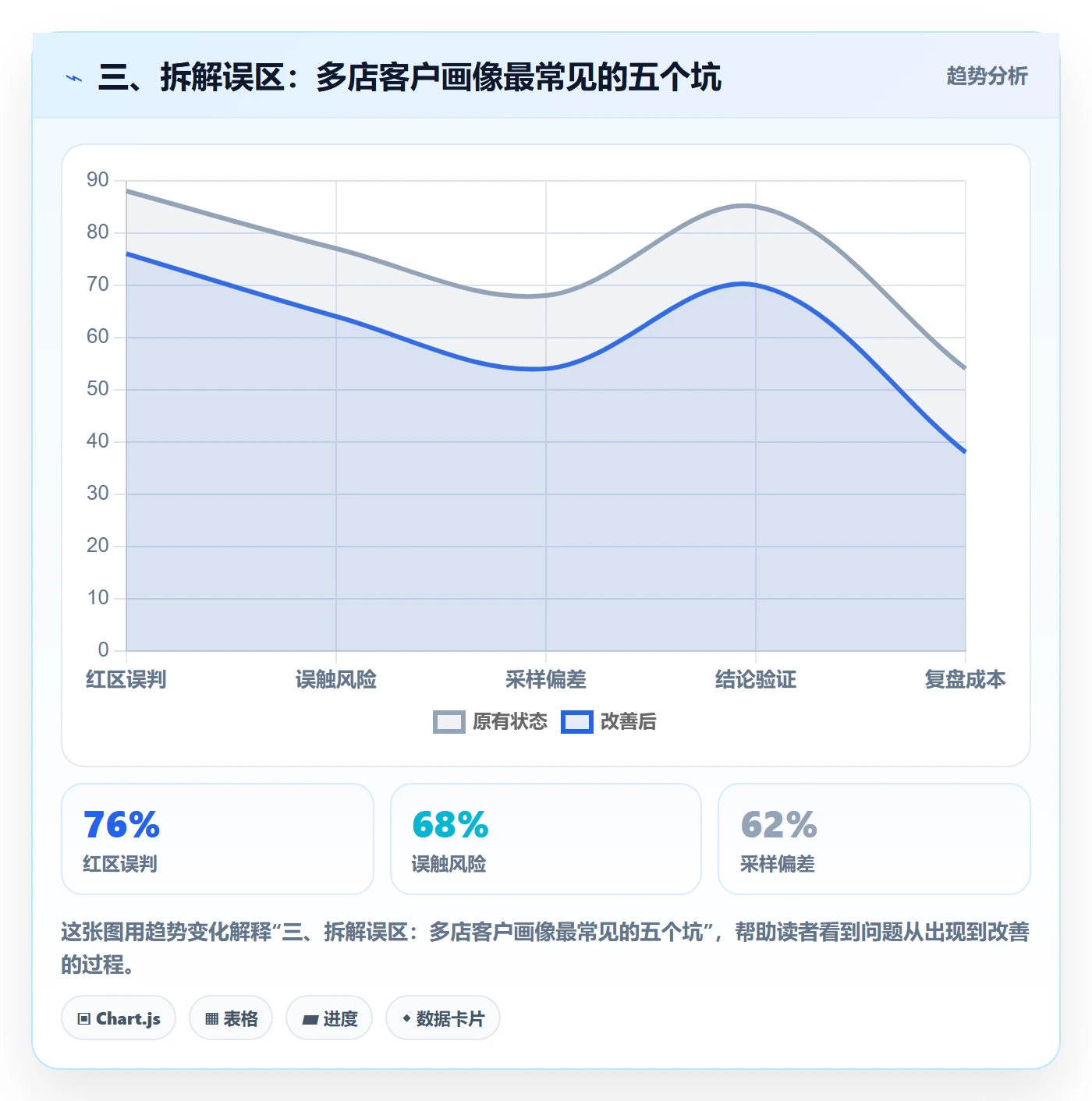Screen dimensions: 1092x1101
Task: Select the Chart.js tag chip
Action: [119, 1018]
